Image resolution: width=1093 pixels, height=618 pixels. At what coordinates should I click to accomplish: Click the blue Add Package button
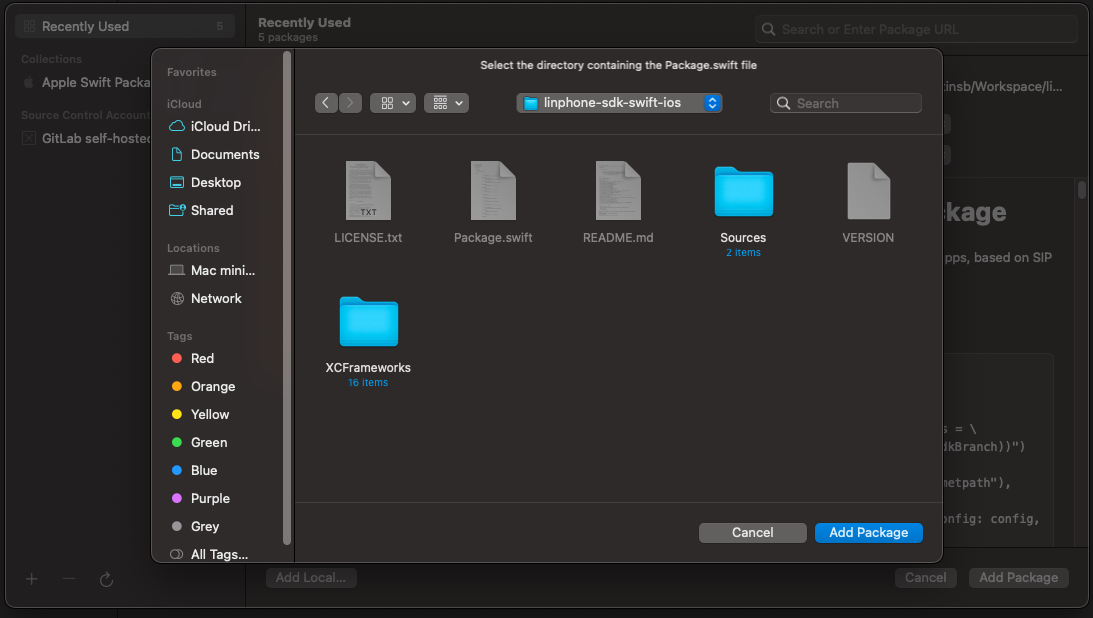[868, 533]
